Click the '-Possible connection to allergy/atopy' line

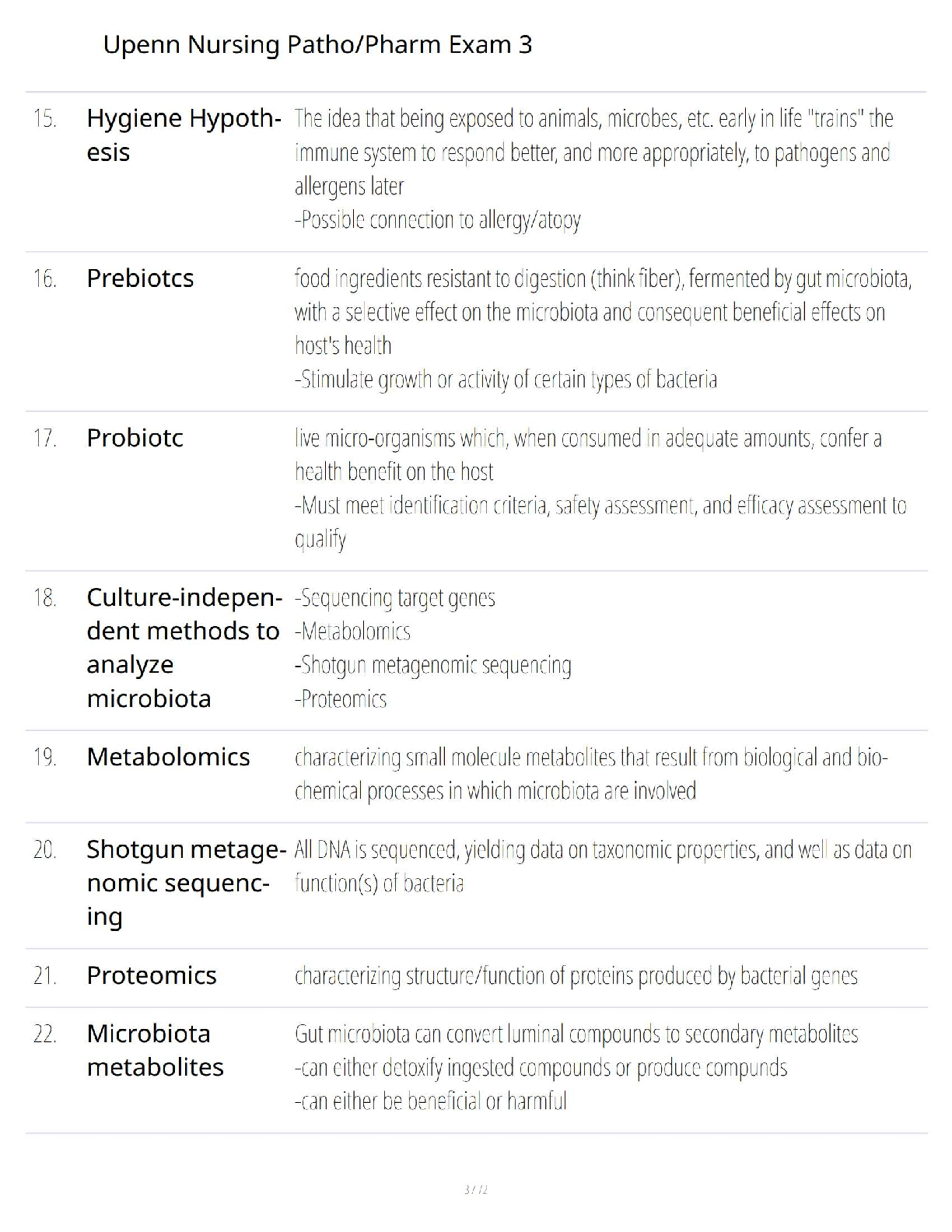(x=437, y=220)
